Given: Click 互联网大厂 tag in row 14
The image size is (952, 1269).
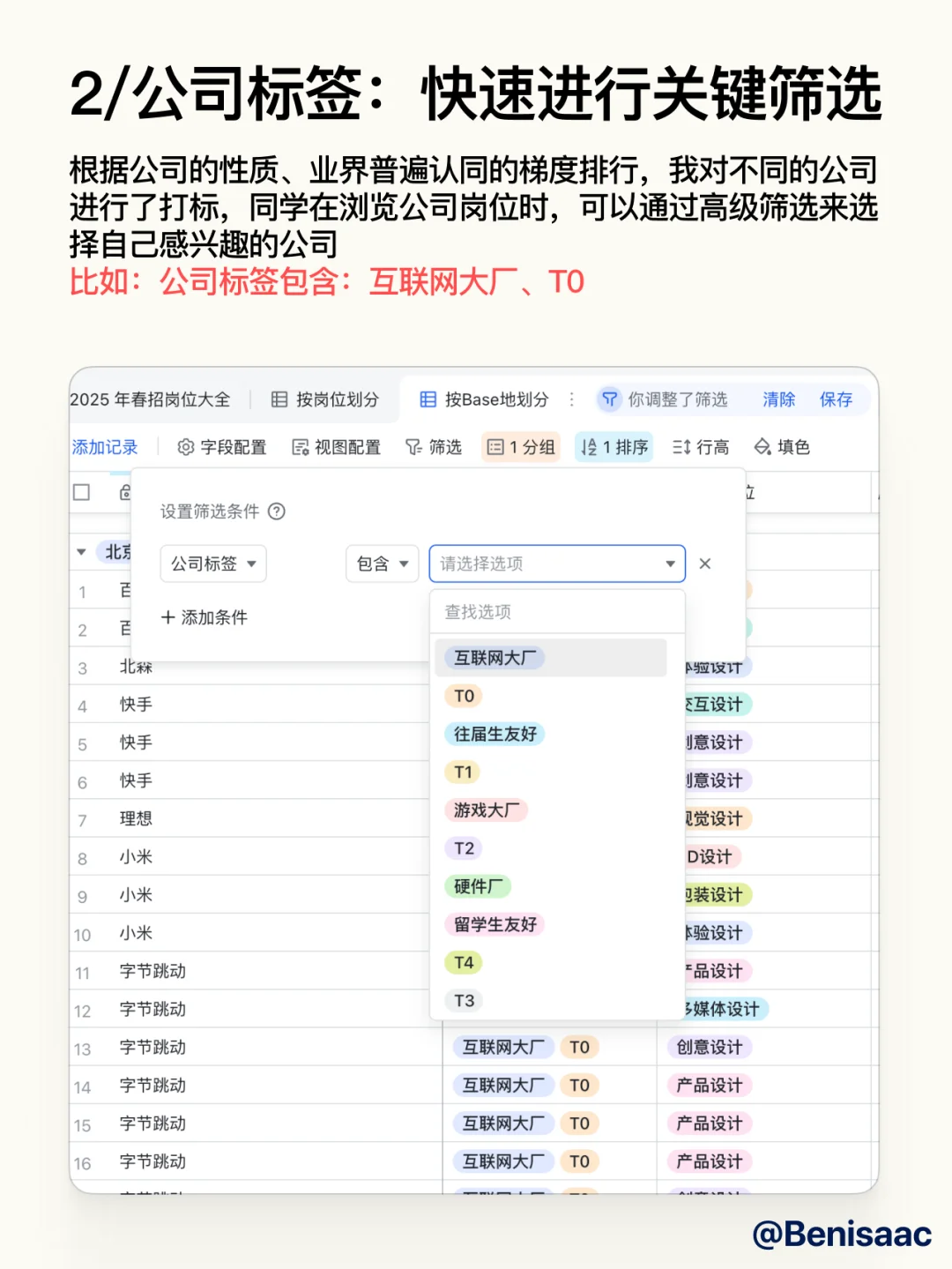Looking at the screenshot, I should point(503,1086).
